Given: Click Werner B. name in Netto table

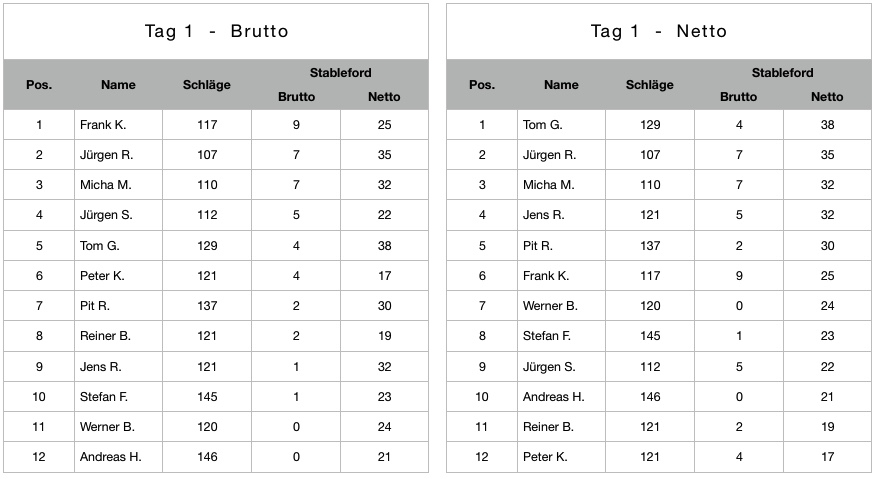Looking at the screenshot, I should (550, 306).
